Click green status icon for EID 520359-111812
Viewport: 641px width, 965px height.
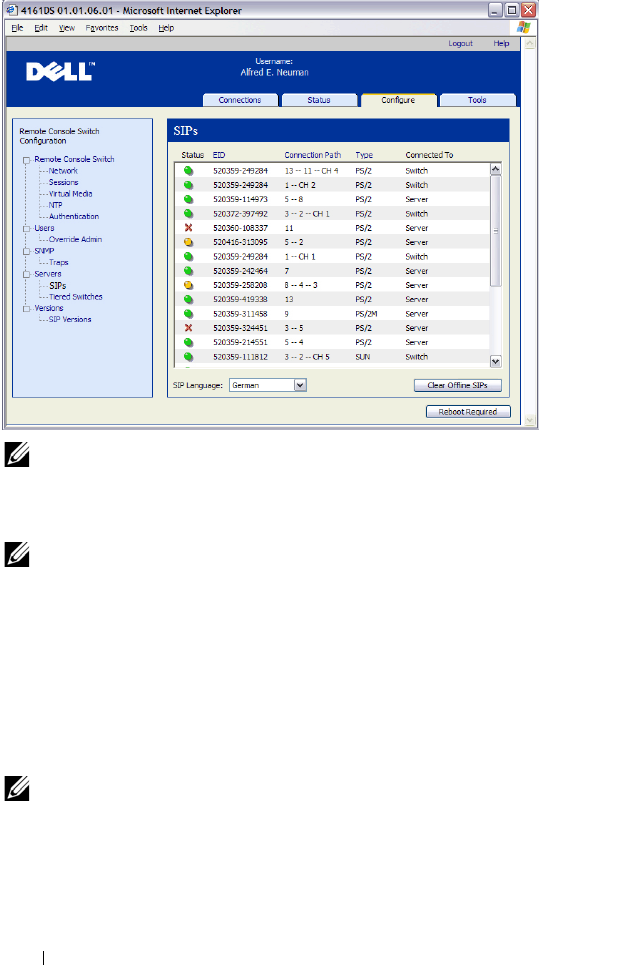click(189, 357)
